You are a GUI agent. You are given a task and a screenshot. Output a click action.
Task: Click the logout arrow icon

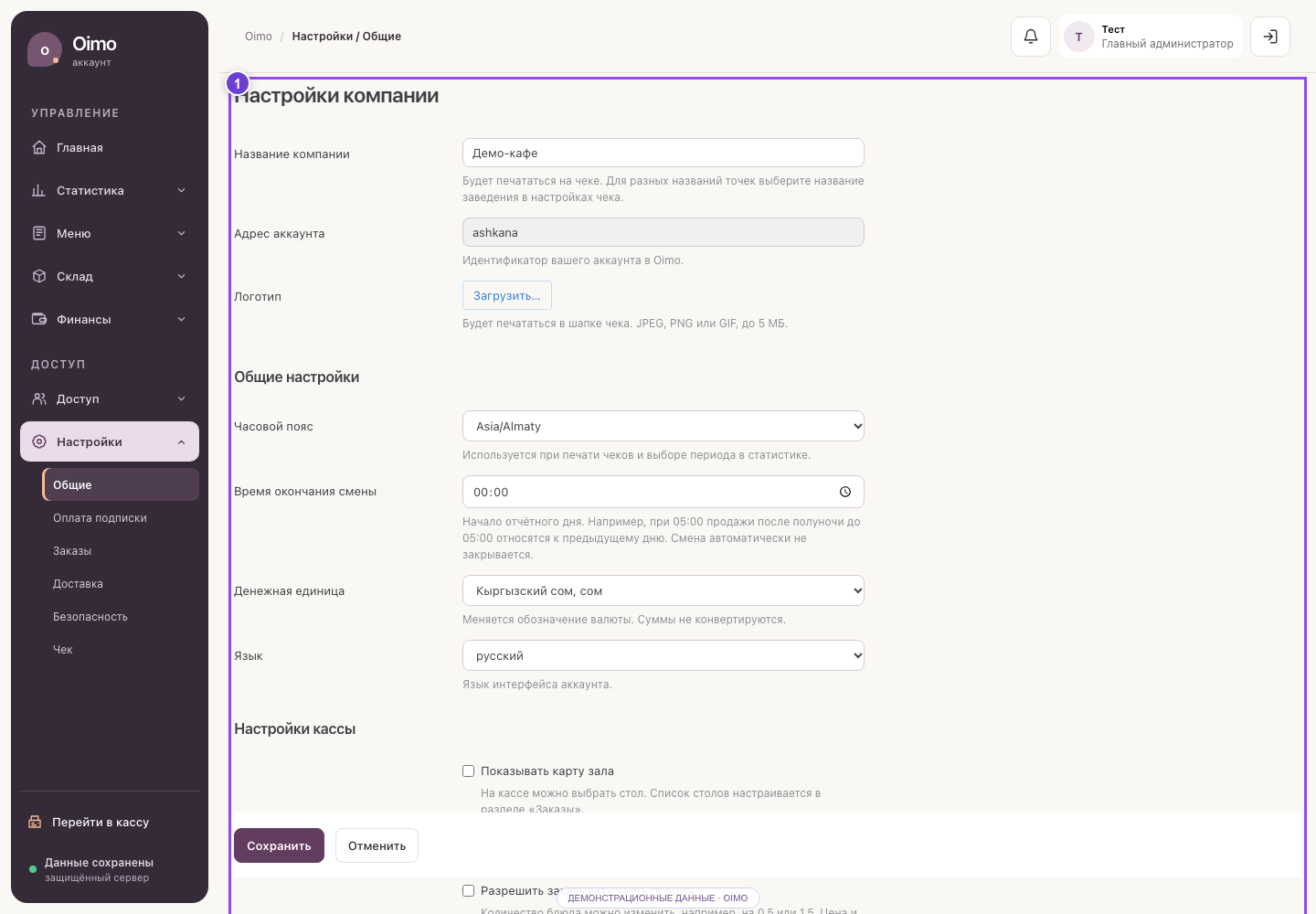[x=1270, y=37]
